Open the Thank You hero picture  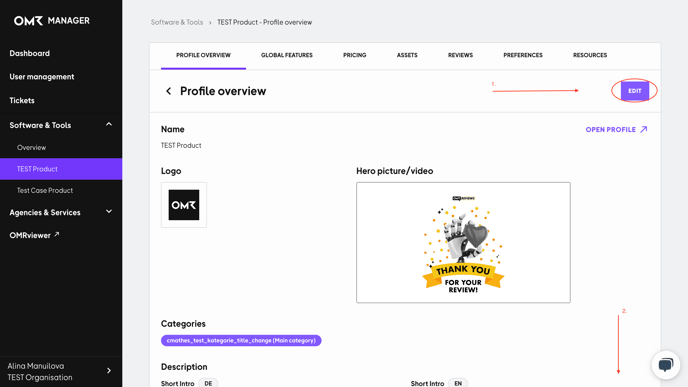tap(463, 243)
